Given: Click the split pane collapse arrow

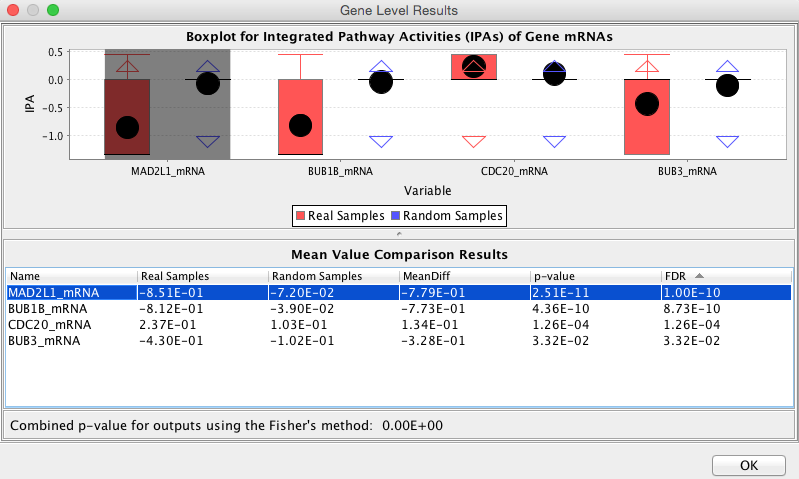Looking at the screenshot, I should (x=399, y=234).
